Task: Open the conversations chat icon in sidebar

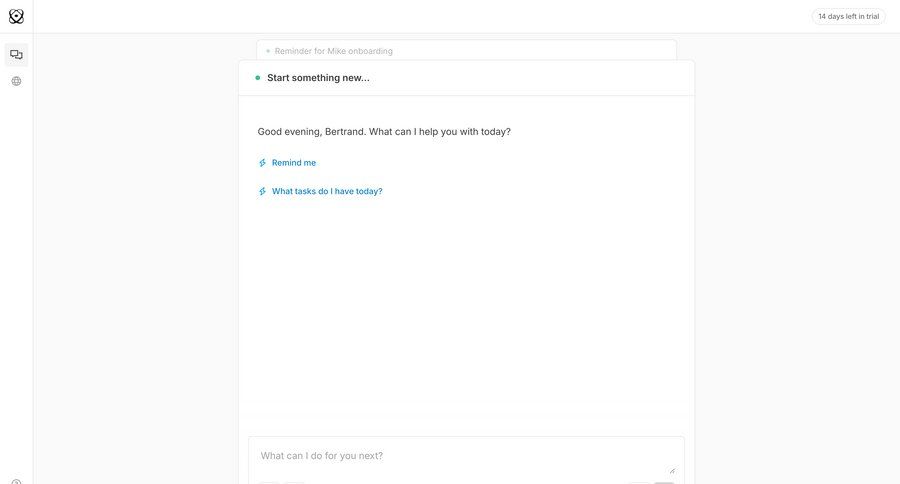Action: [16, 55]
